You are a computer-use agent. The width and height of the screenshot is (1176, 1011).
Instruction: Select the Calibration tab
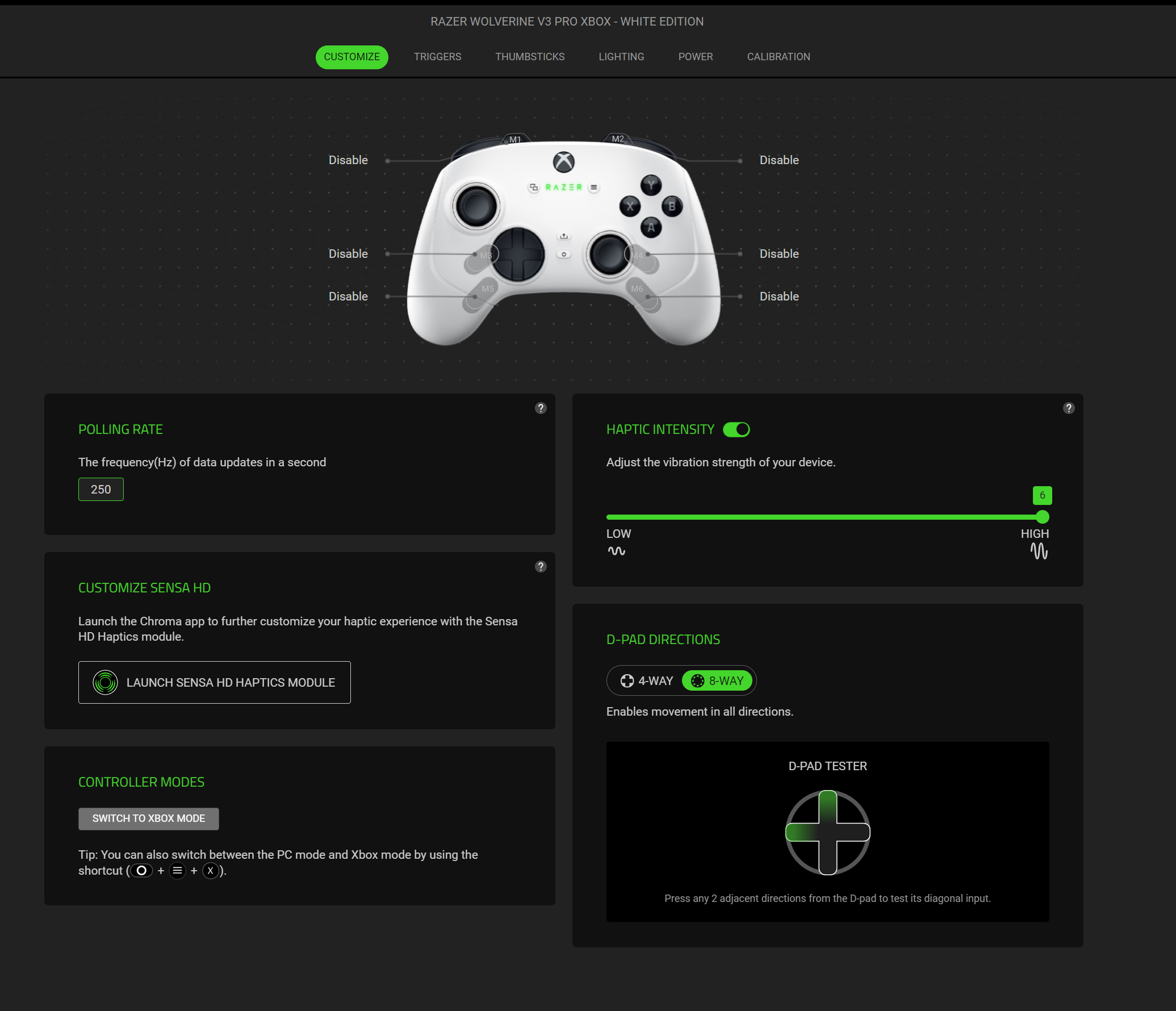coord(779,57)
